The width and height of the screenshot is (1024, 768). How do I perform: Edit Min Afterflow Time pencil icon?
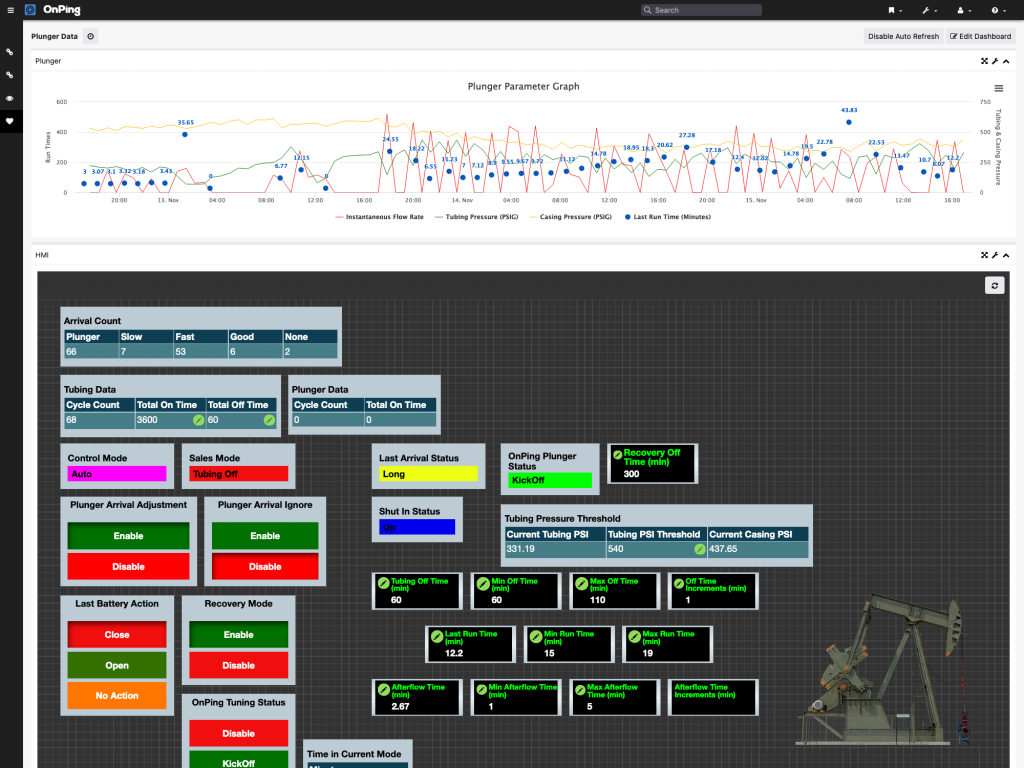(x=482, y=689)
